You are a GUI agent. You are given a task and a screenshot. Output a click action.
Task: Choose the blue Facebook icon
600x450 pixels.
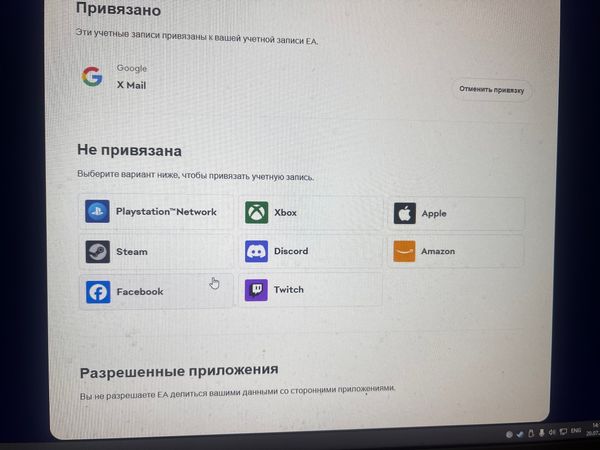click(x=98, y=292)
